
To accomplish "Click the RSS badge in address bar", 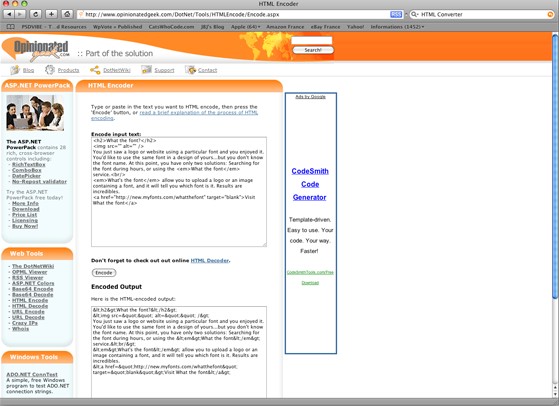I will pos(396,15).
